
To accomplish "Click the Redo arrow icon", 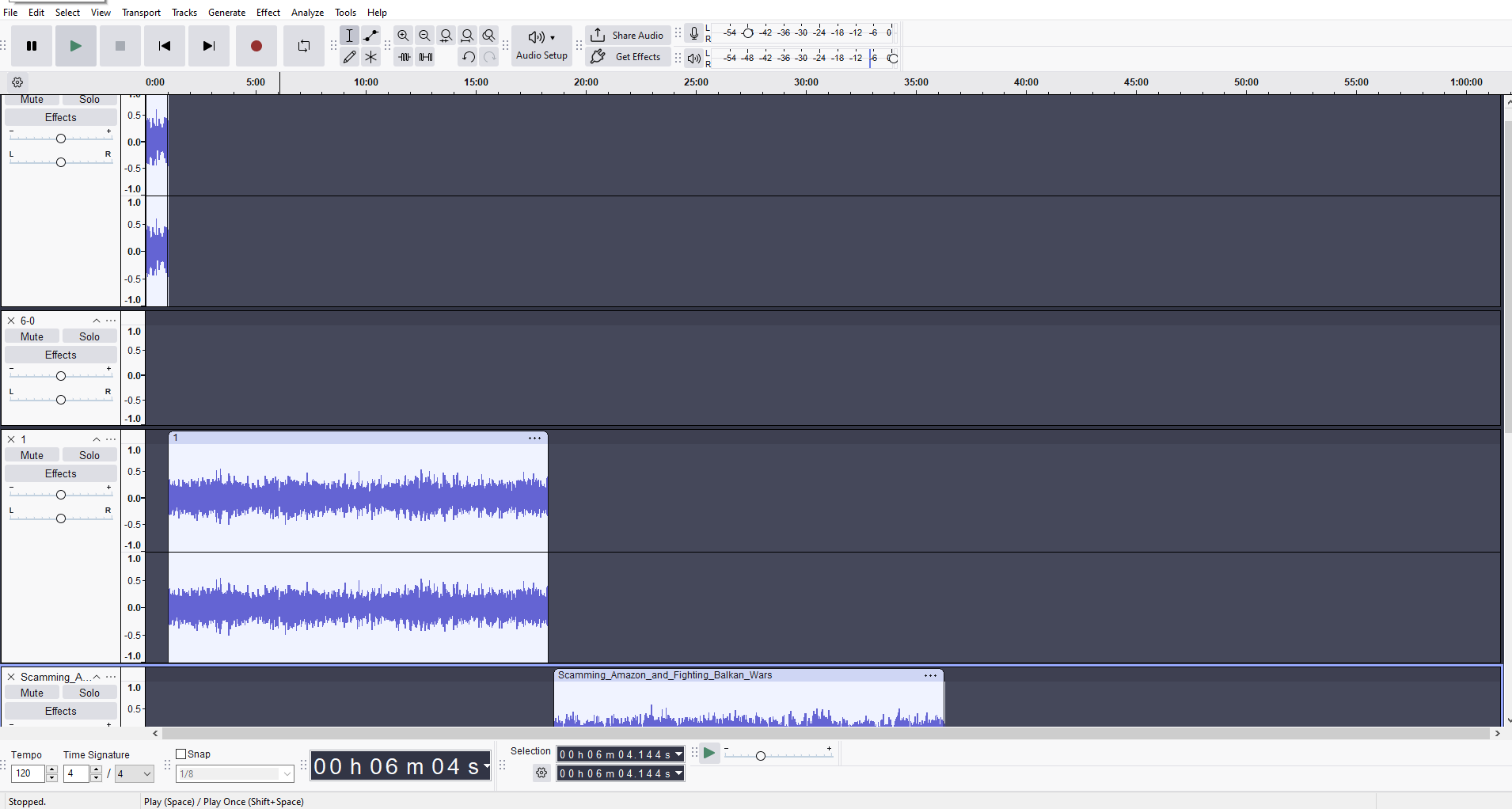I will [x=489, y=57].
